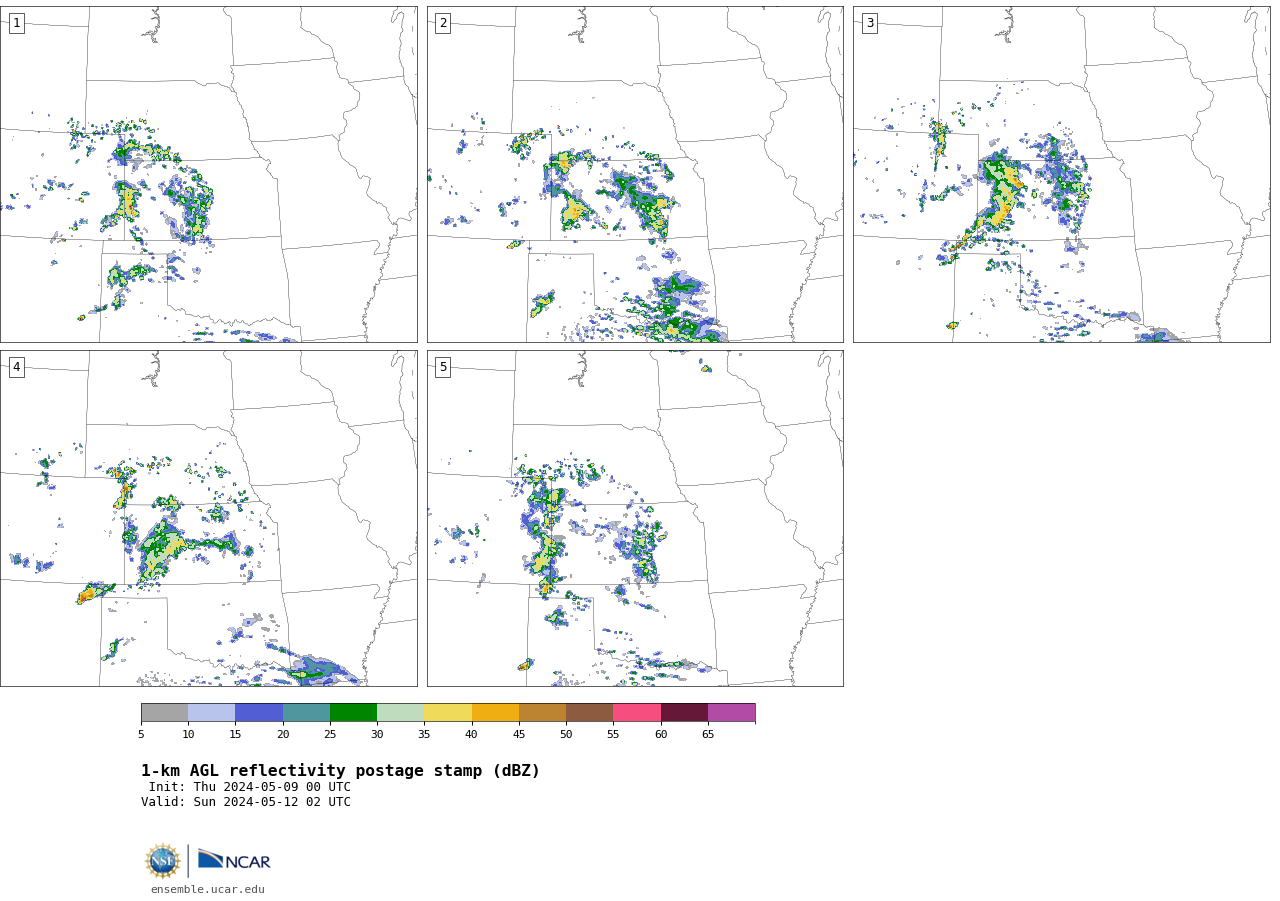Viewport: 1280px width, 901px height.
Task: Click the ensemble.ucar.edu text
Action: click(x=208, y=889)
